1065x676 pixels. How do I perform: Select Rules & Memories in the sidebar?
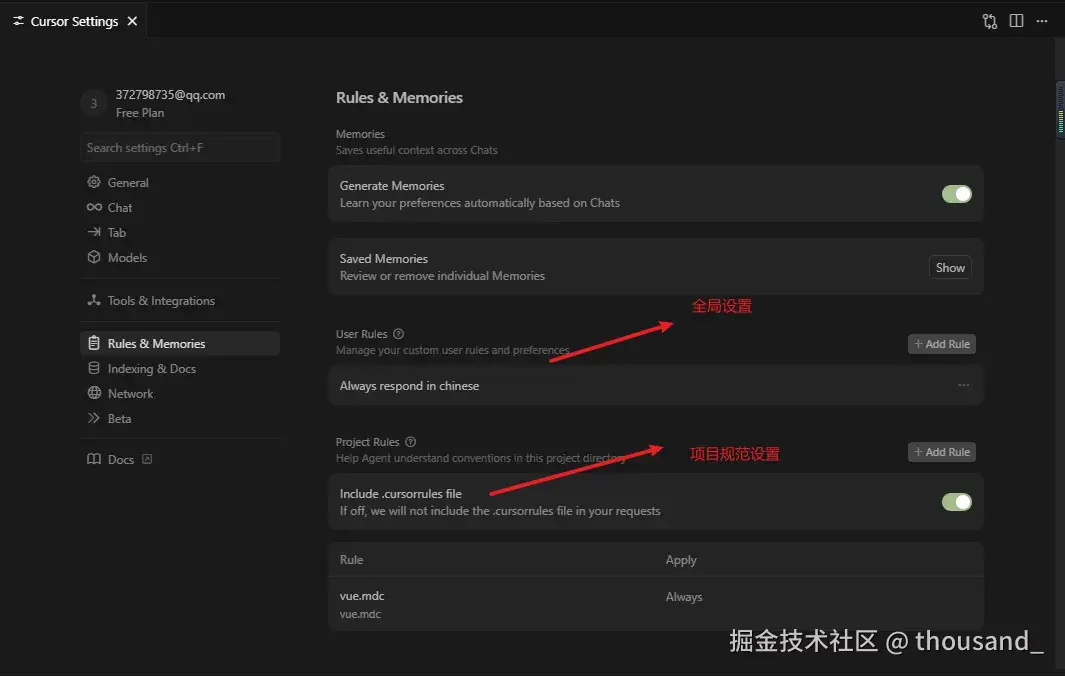tap(180, 343)
